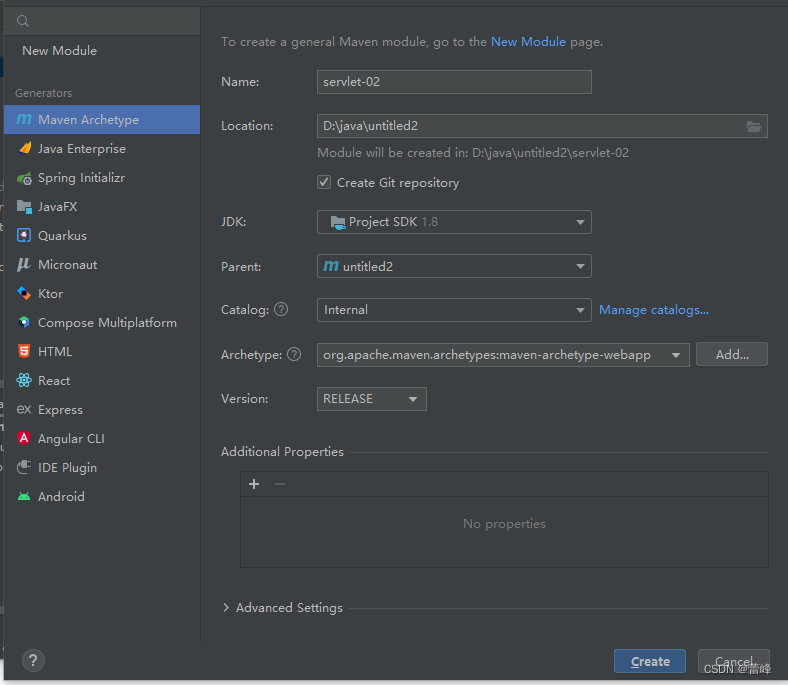Add a property with the plus icon
This screenshot has width=788, height=685.
coord(254,484)
